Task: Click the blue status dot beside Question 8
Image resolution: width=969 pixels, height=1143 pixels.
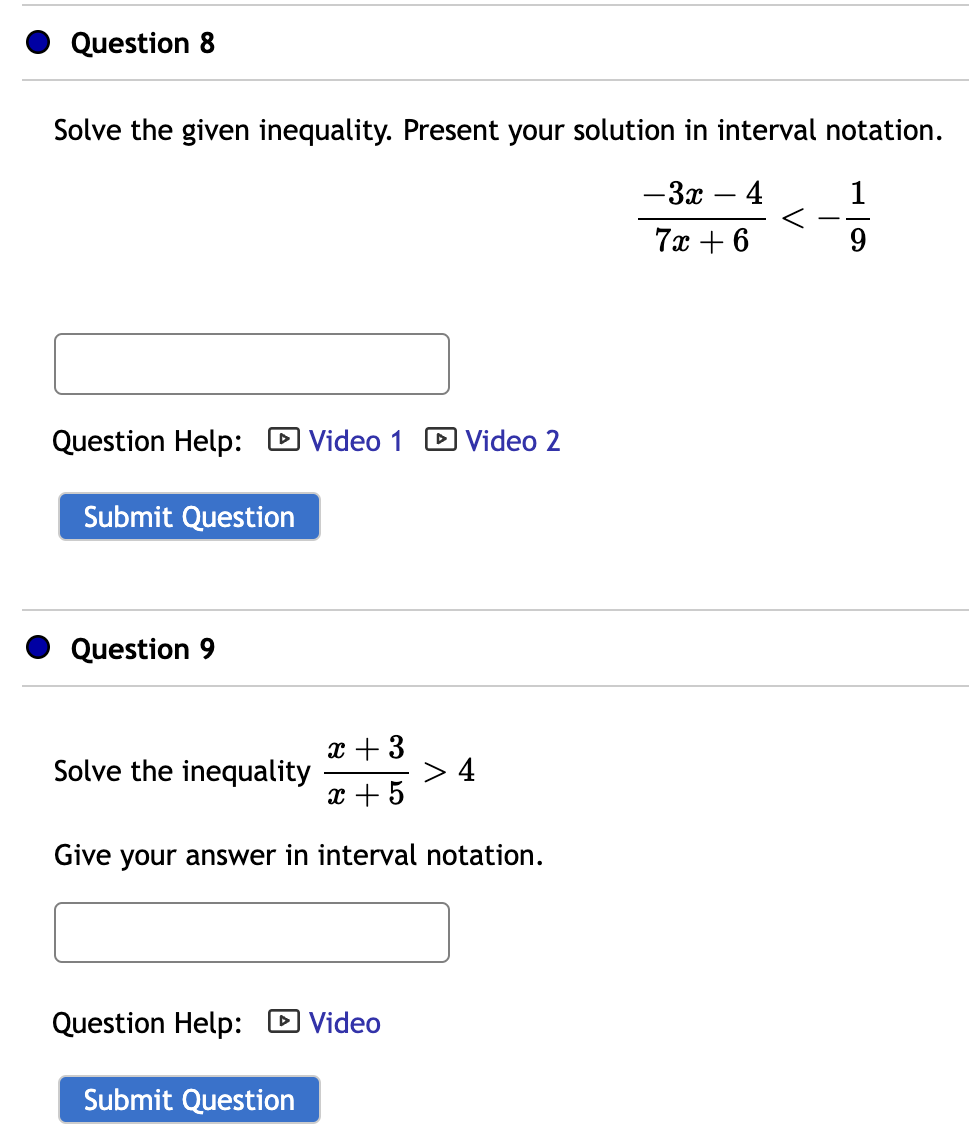Action: click(x=37, y=42)
